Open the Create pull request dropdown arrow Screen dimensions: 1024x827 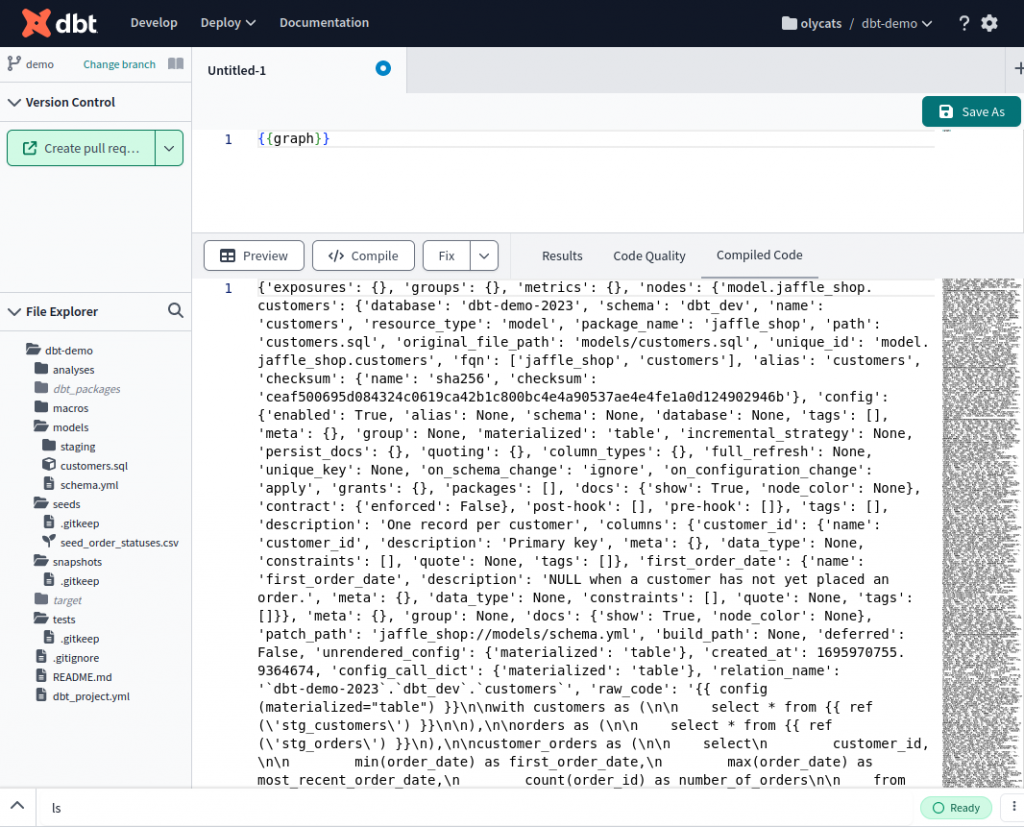point(169,148)
